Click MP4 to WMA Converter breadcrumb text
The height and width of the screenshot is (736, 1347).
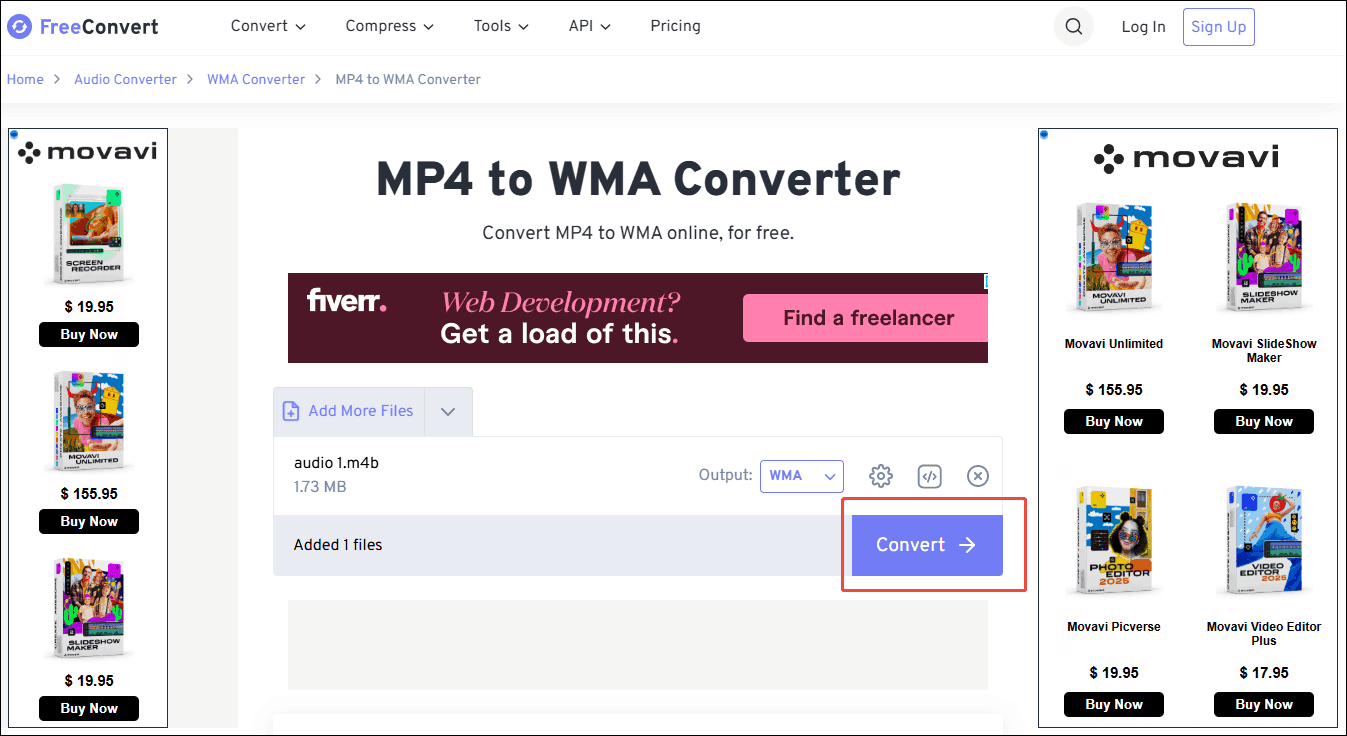click(x=408, y=79)
